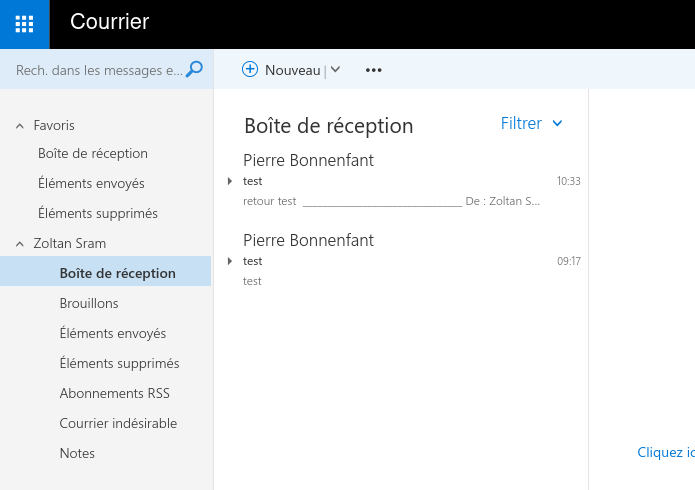Open Éléments envoyés under Favoris
The image size is (695, 490).
pyautogui.click(x=91, y=183)
